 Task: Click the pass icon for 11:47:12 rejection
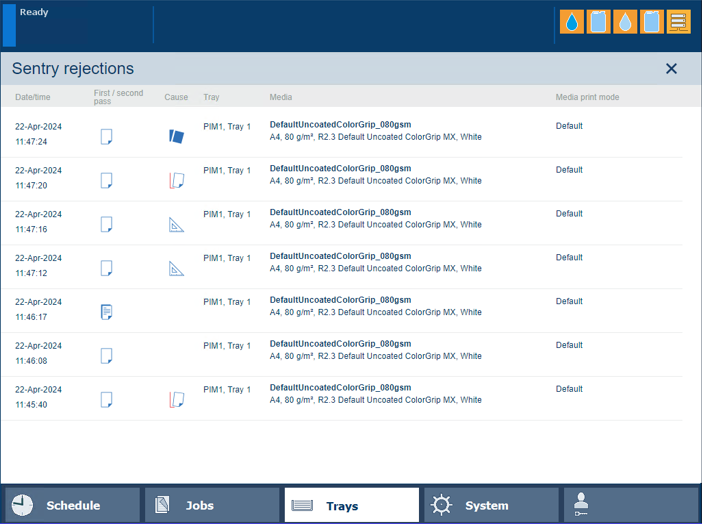(106, 268)
